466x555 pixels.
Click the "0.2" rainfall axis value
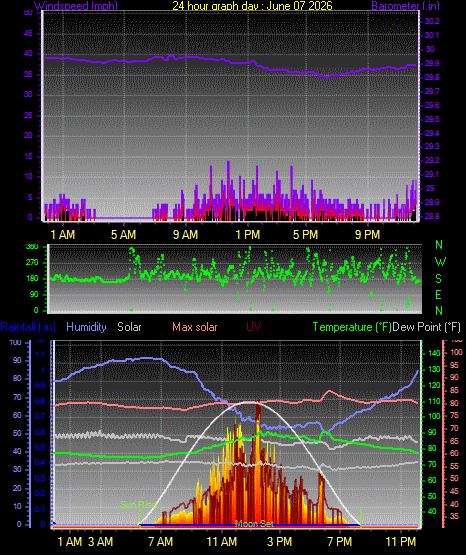[40, 493]
